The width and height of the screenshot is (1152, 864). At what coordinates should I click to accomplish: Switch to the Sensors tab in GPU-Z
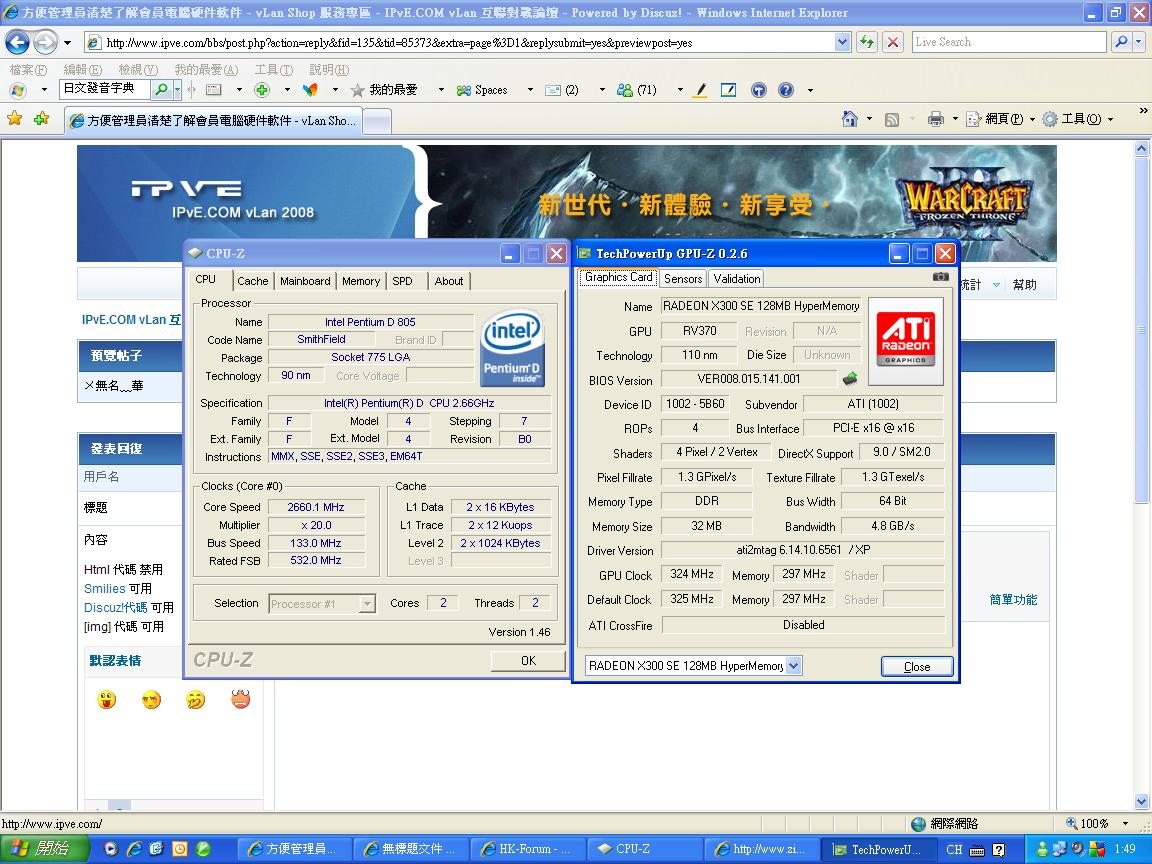pos(682,279)
